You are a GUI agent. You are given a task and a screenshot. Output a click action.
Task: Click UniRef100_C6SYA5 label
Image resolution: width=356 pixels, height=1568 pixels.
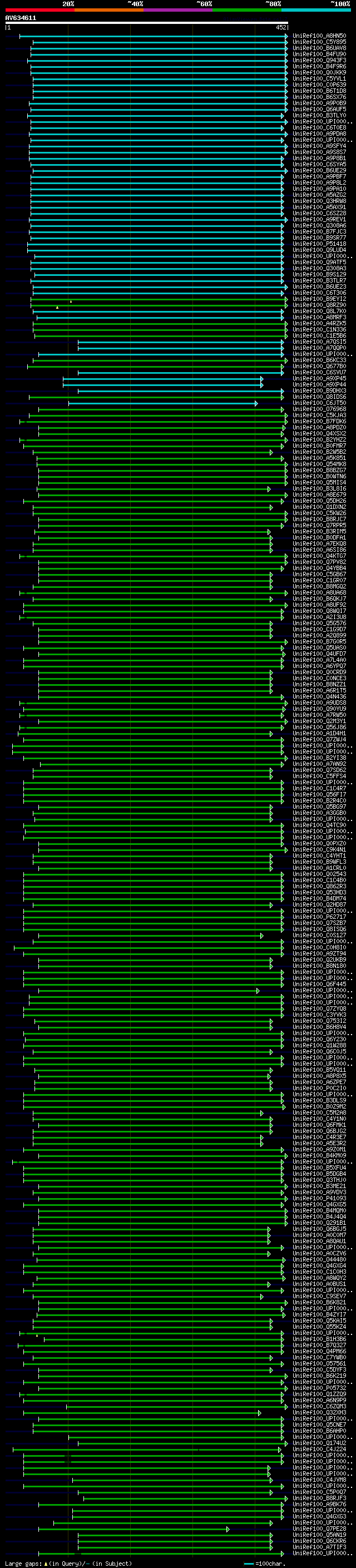319,164
